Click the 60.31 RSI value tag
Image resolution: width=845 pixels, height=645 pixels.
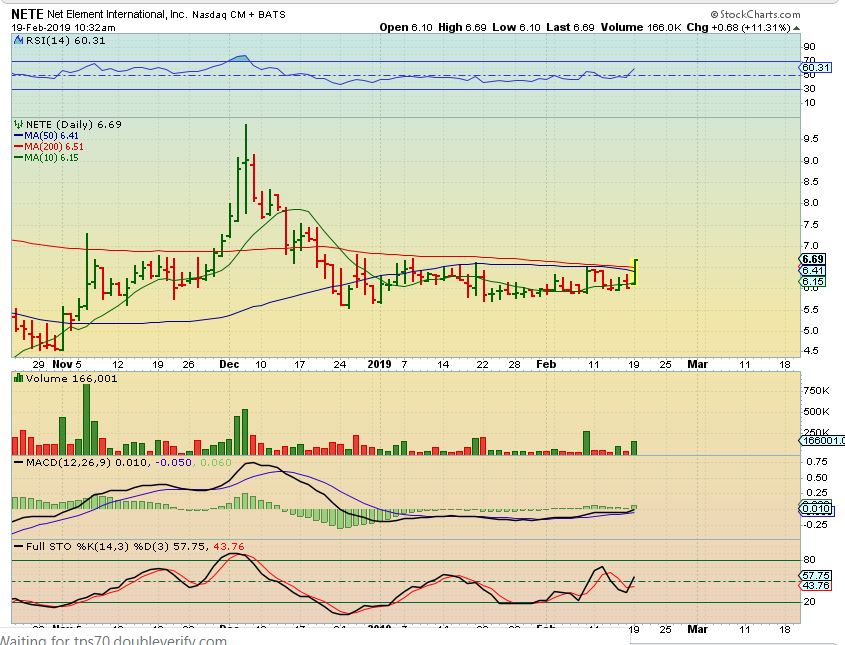(x=815, y=68)
